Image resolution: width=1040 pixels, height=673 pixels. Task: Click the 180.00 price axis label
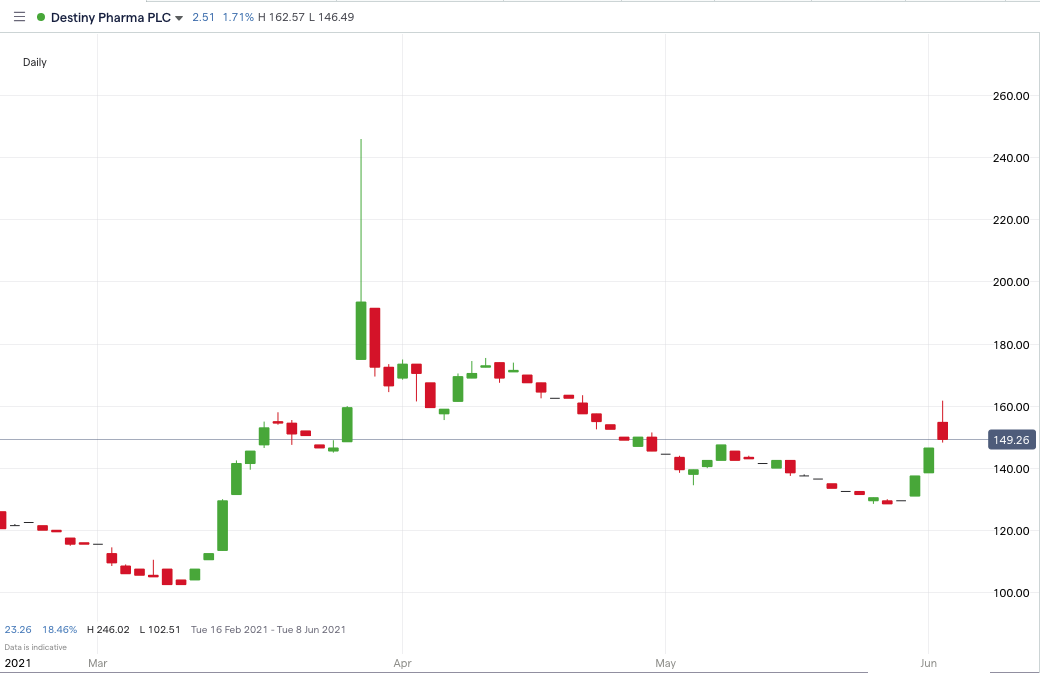pos(1011,345)
